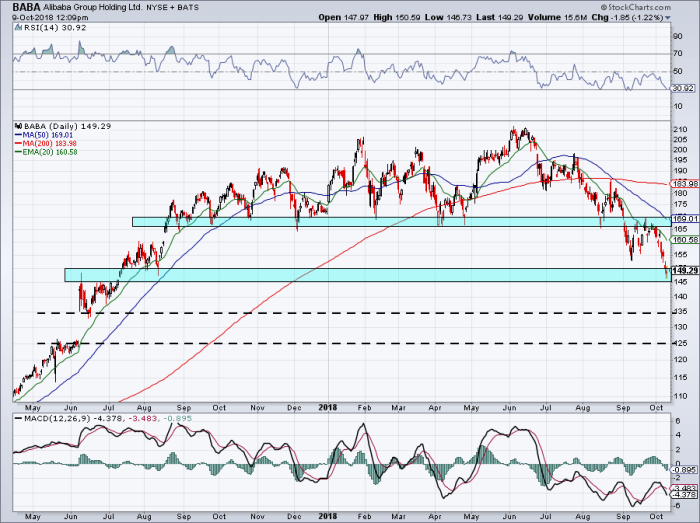
Task: Click the bold 149.29 last price tag
Action: tap(685, 270)
